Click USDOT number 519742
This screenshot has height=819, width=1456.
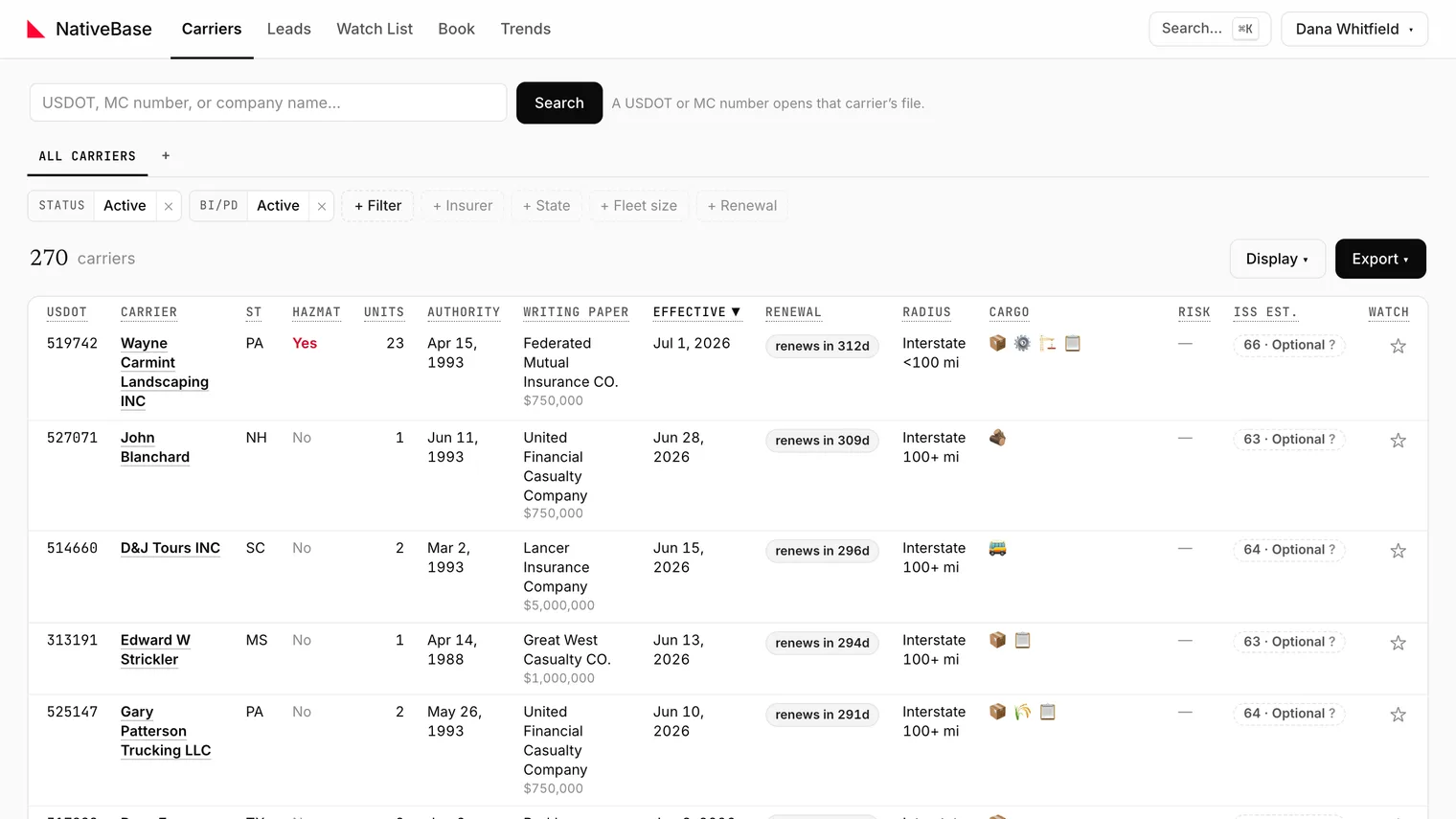72,343
